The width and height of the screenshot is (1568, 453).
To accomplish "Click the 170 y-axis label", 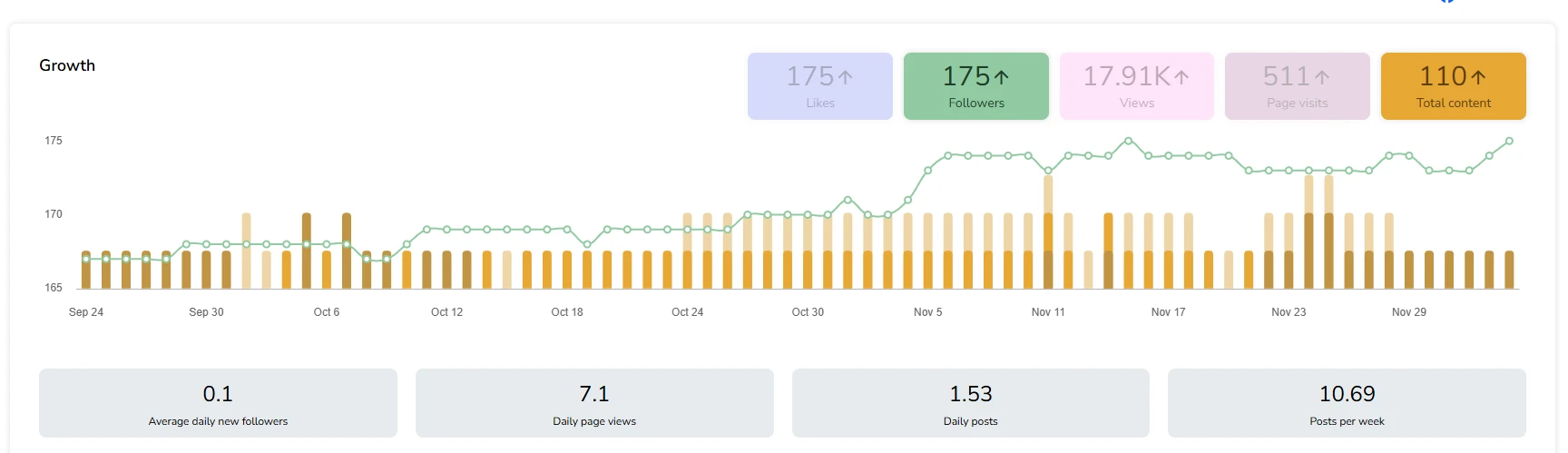I will pyautogui.click(x=54, y=214).
